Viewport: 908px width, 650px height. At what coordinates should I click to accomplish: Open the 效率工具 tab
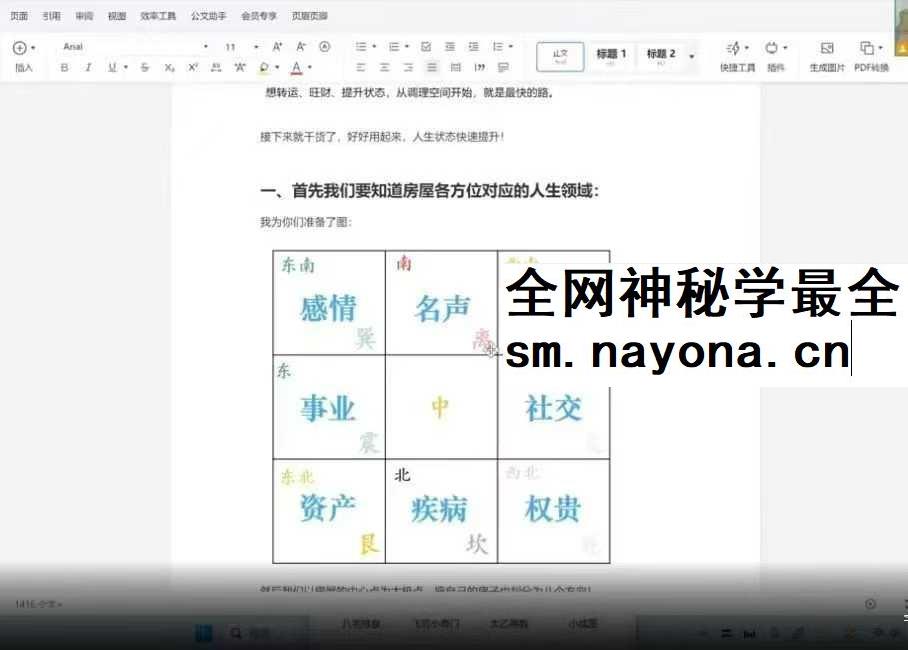pyautogui.click(x=158, y=16)
